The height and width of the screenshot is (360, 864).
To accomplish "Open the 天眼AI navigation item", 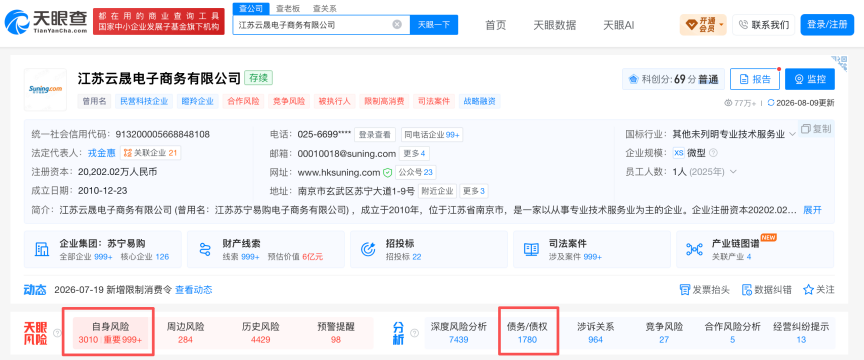I will coord(618,25).
